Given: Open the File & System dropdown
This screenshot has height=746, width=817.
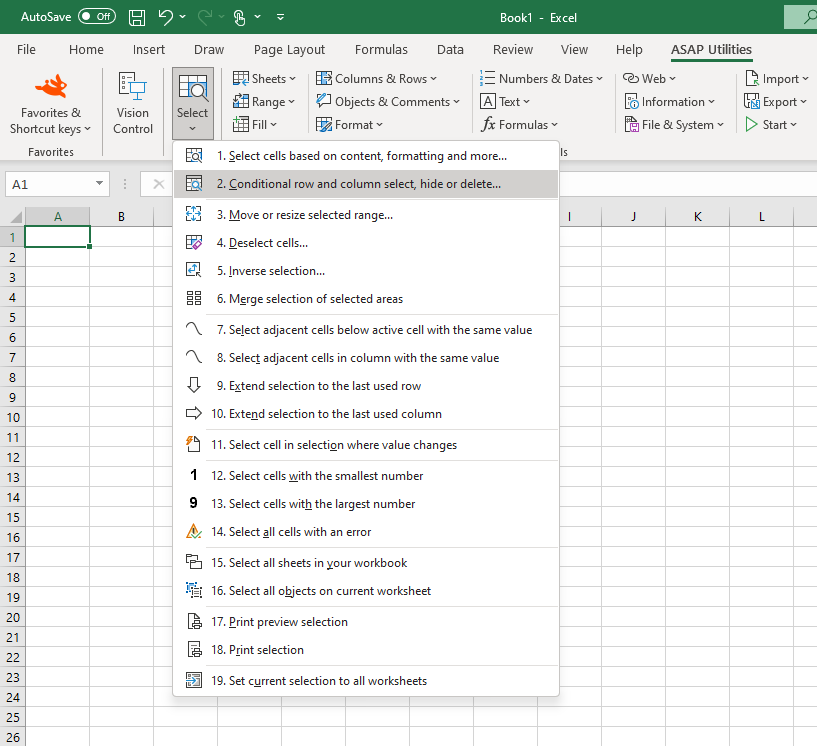Looking at the screenshot, I should coord(674,125).
